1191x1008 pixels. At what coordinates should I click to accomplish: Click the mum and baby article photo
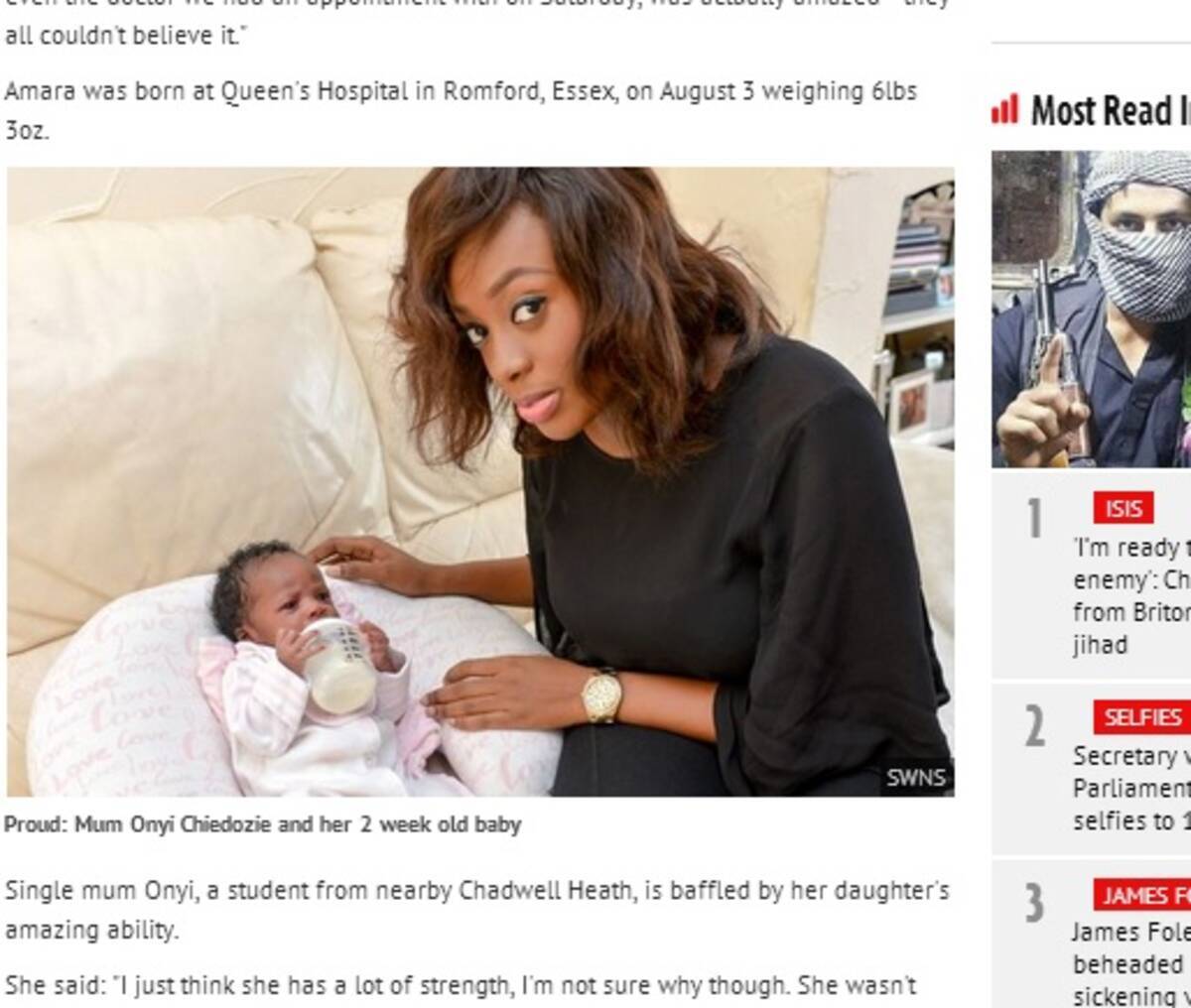(x=480, y=481)
